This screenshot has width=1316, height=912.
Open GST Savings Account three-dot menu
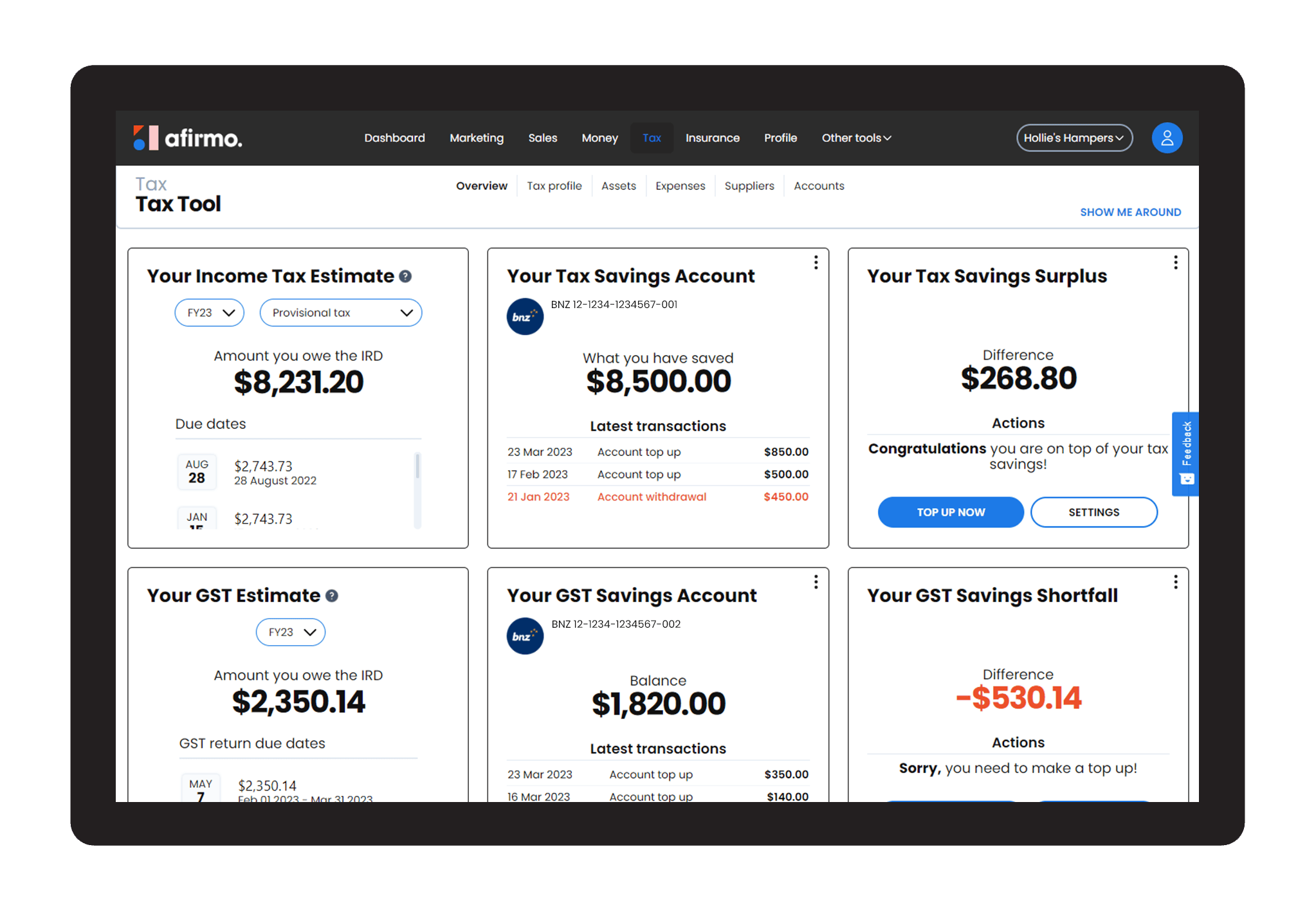pyautogui.click(x=816, y=582)
